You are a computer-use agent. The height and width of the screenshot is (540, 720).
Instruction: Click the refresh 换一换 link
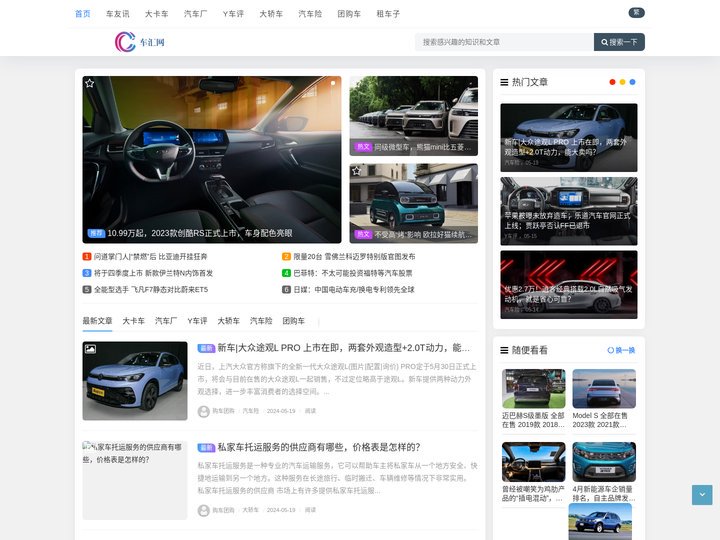(x=621, y=350)
